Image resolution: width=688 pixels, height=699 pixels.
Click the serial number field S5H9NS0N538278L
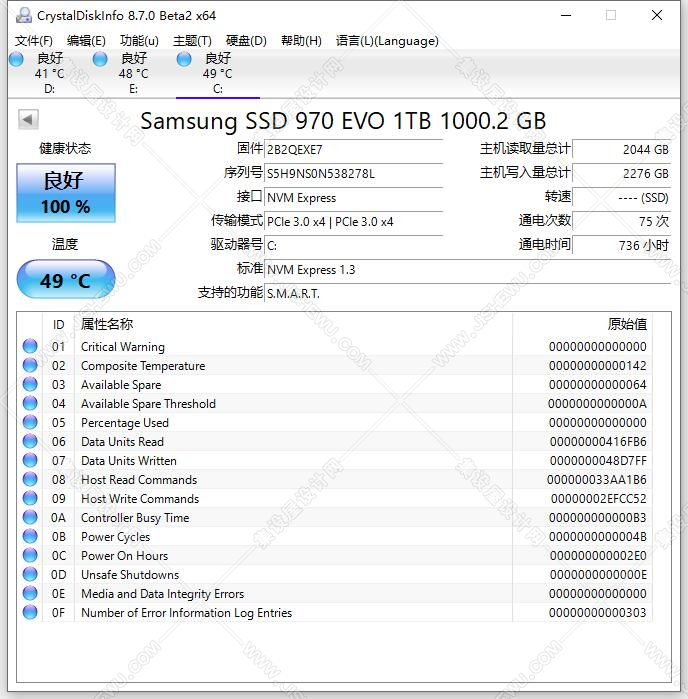(x=354, y=173)
